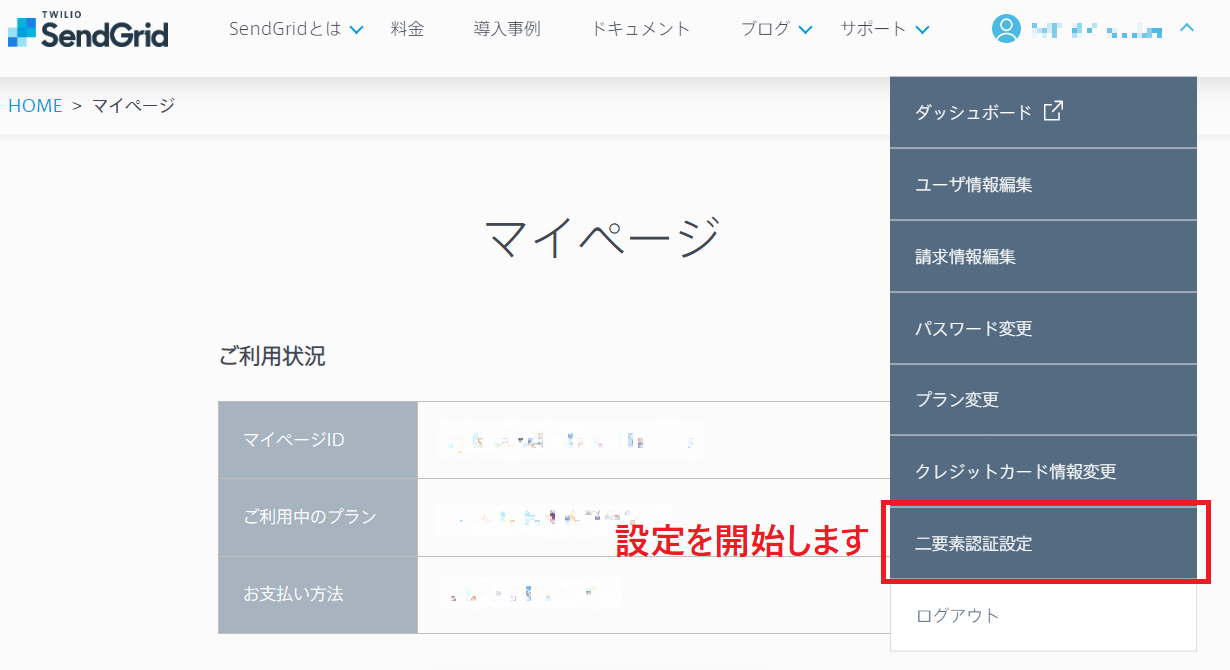Expand the サポート dropdown chevron
Image resolution: width=1230 pixels, height=670 pixels.
pos(922,30)
